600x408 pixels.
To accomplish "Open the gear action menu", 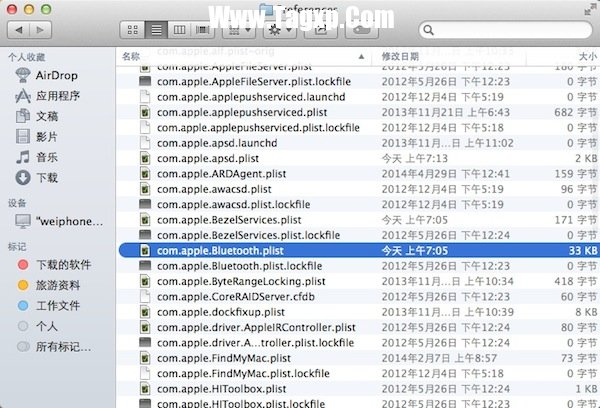I will click(280, 30).
